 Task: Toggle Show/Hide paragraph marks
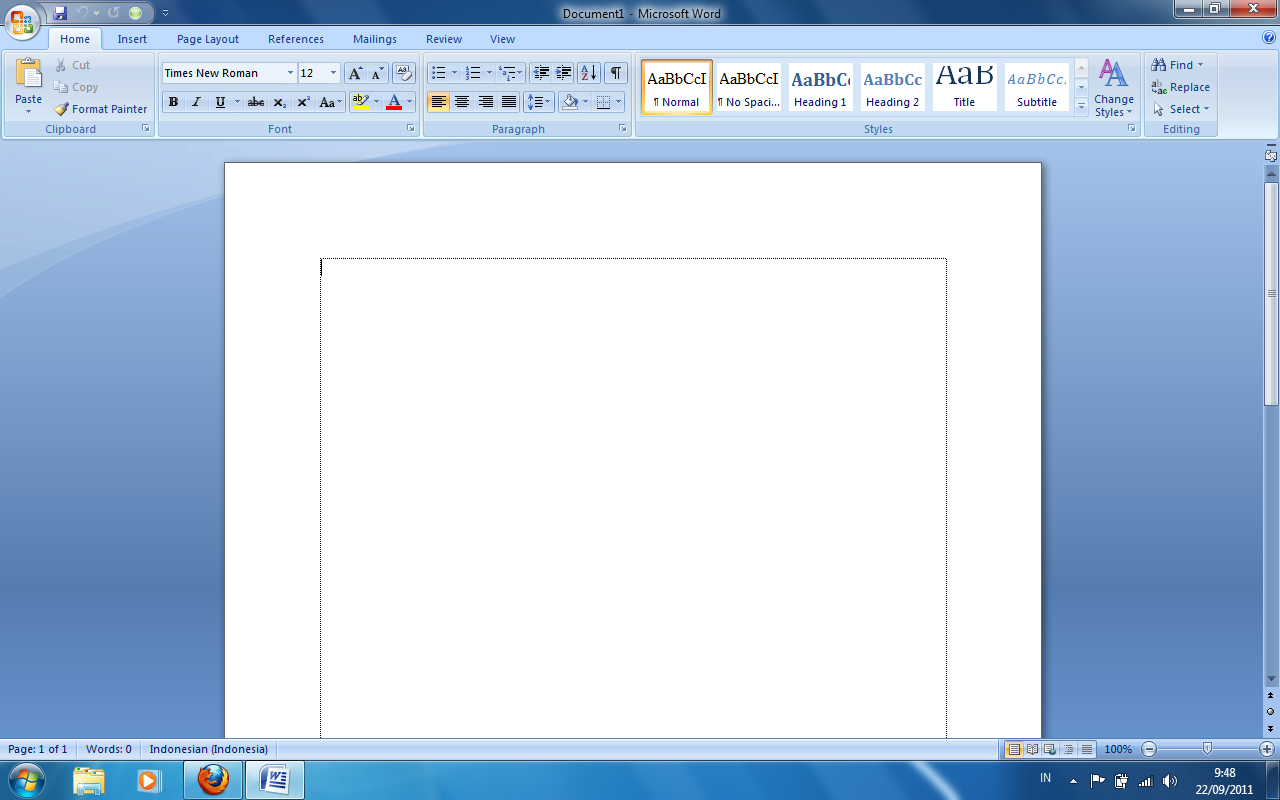tap(616, 73)
